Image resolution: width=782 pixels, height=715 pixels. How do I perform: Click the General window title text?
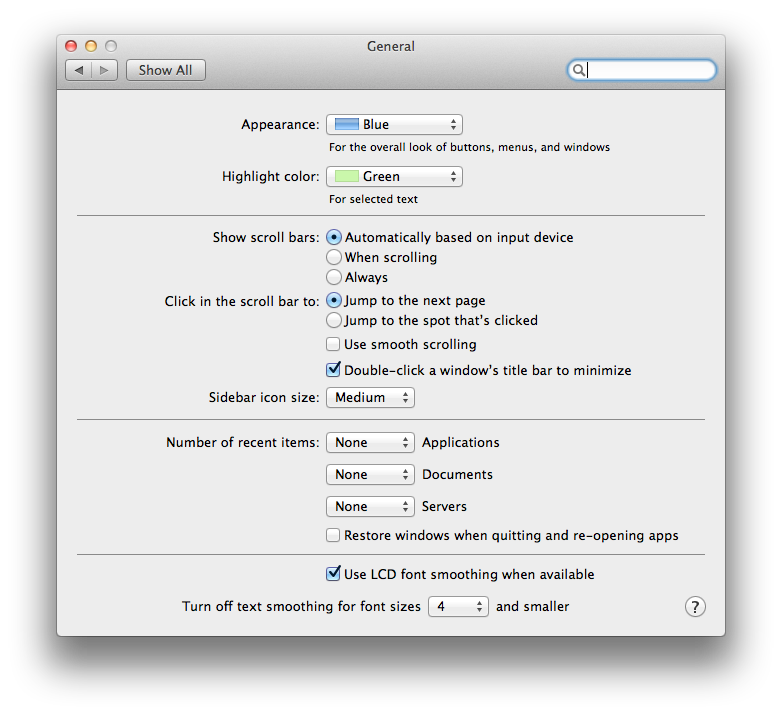click(x=391, y=46)
